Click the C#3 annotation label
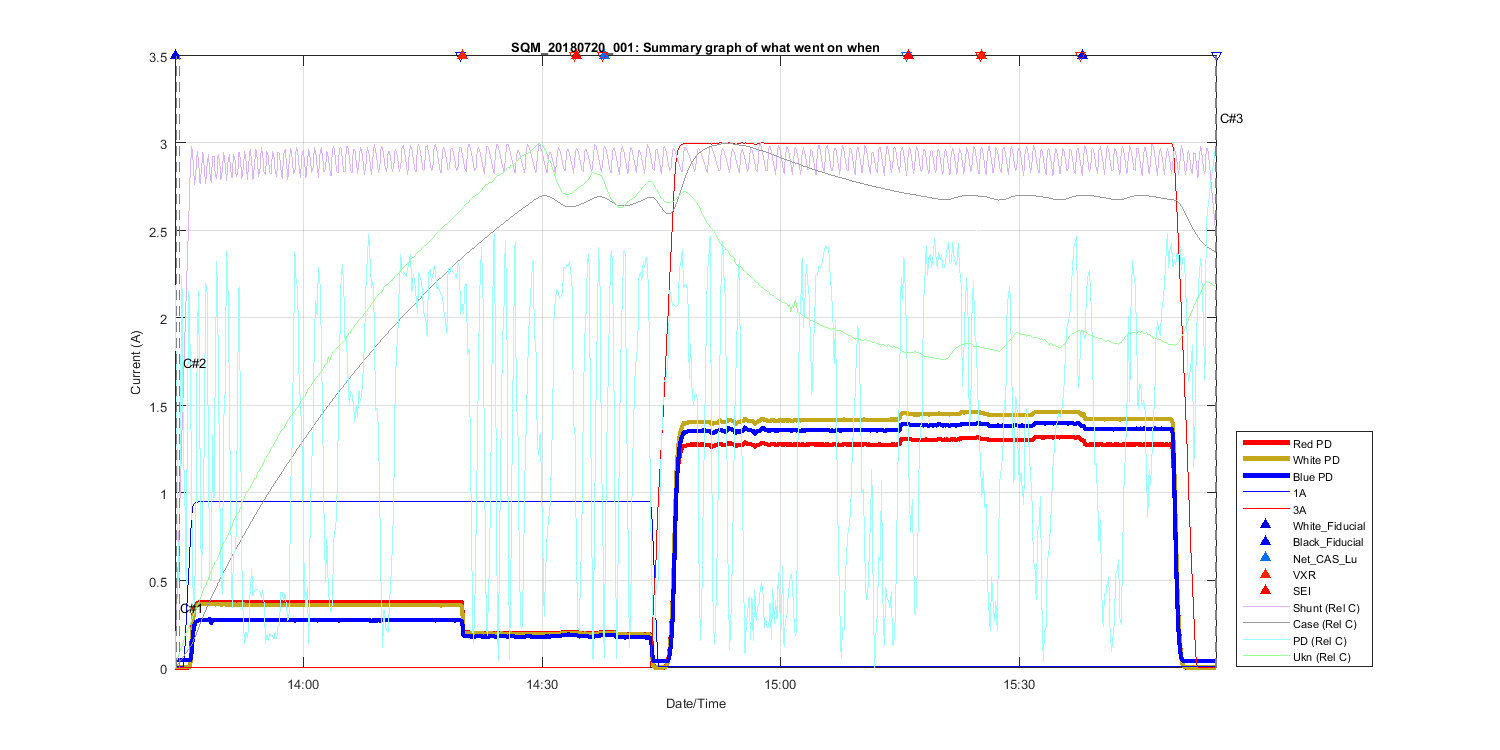 point(1231,119)
